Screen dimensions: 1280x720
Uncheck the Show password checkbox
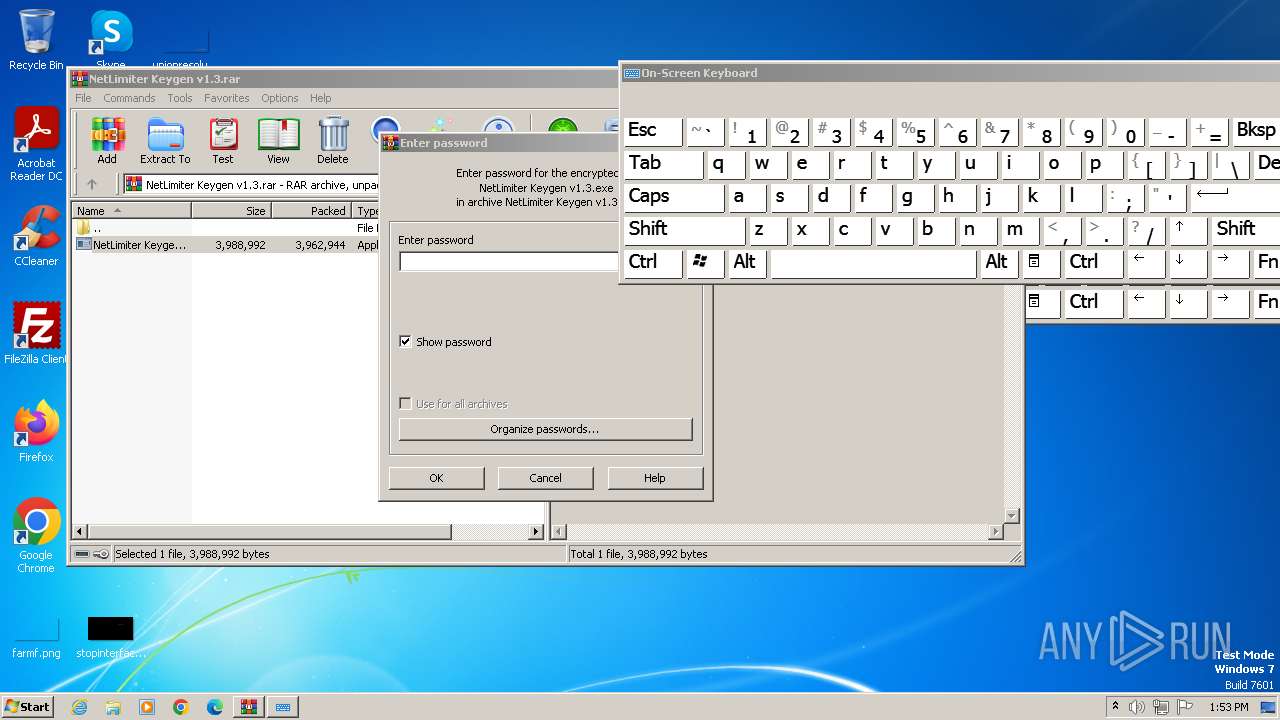tap(405, 342)
